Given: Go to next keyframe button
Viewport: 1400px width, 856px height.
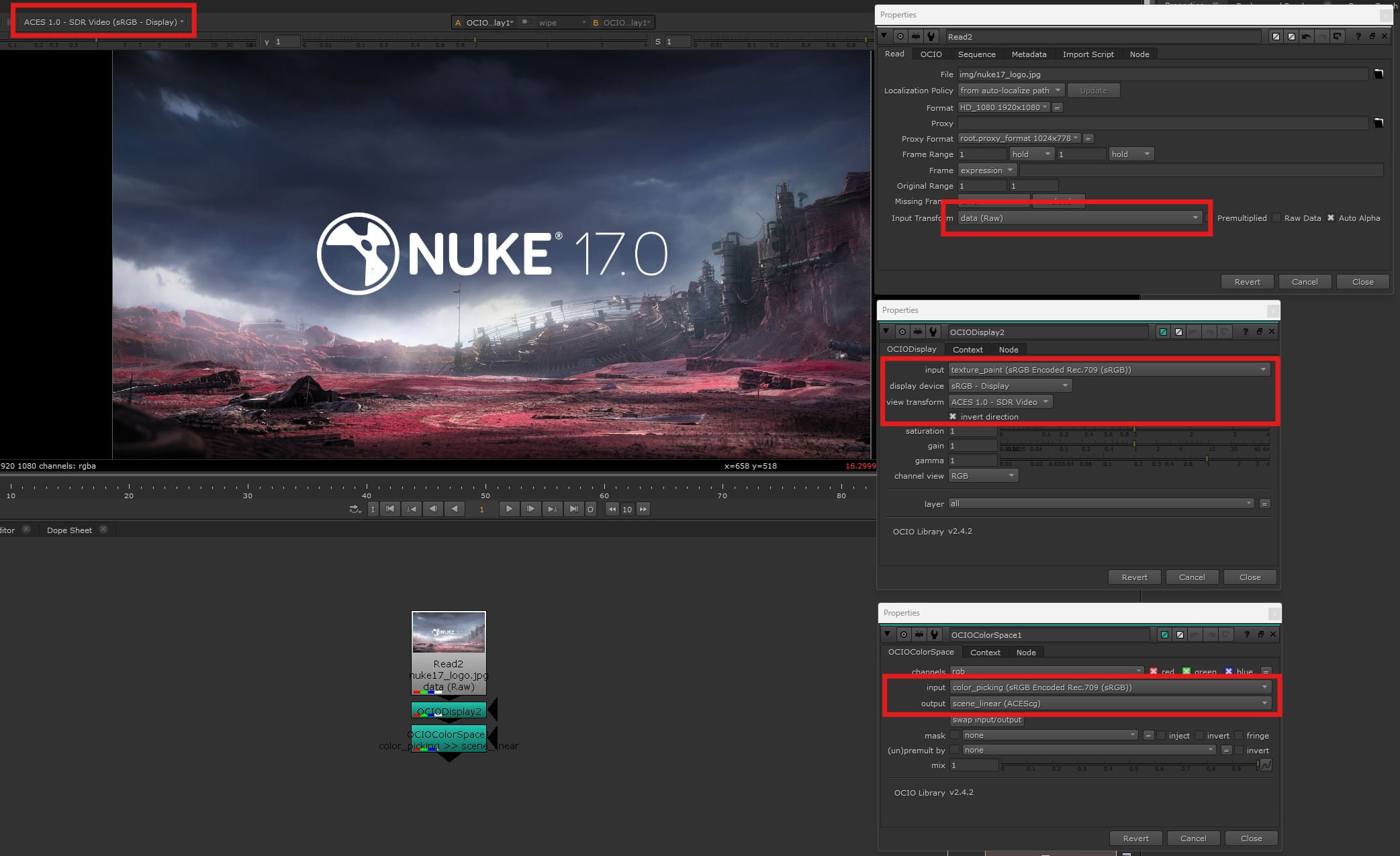Looking at the screenshot, I should pos(552,509).
